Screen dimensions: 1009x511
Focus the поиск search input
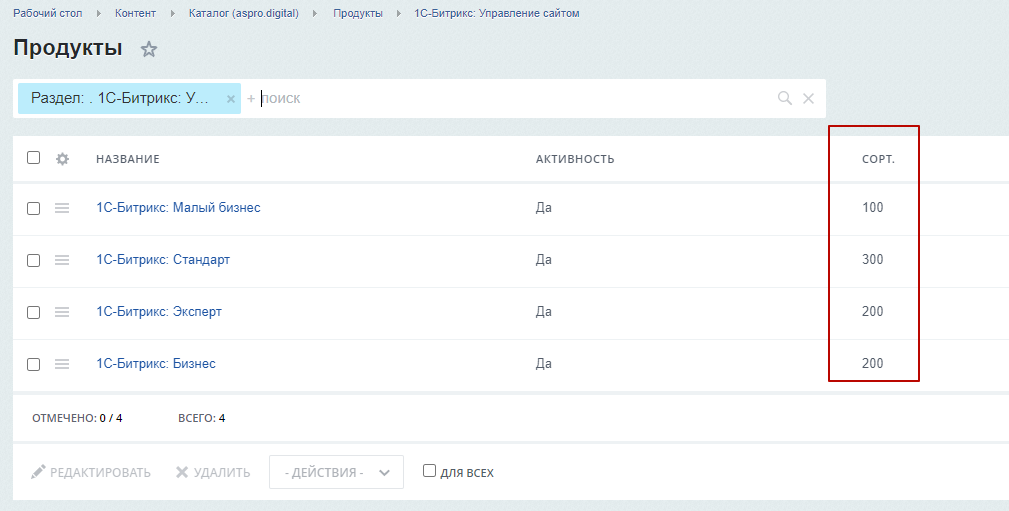515,98
